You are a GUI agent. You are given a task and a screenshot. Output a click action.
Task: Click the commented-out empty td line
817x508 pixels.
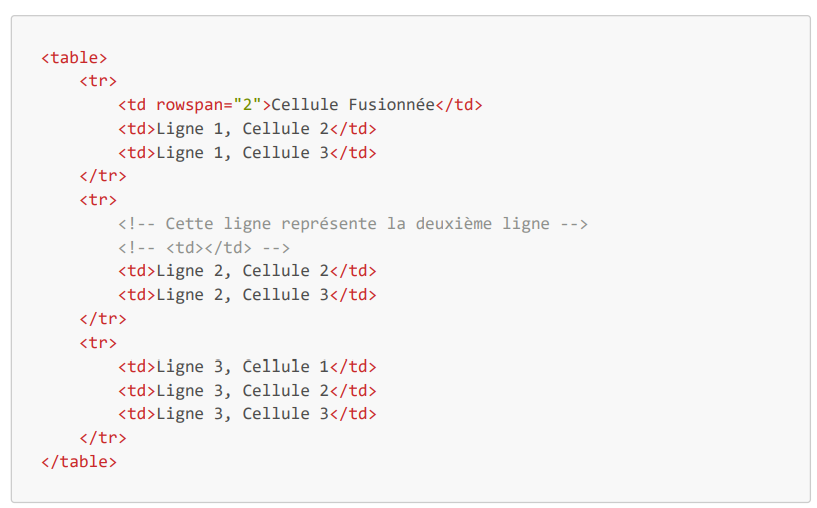(203, 248)
